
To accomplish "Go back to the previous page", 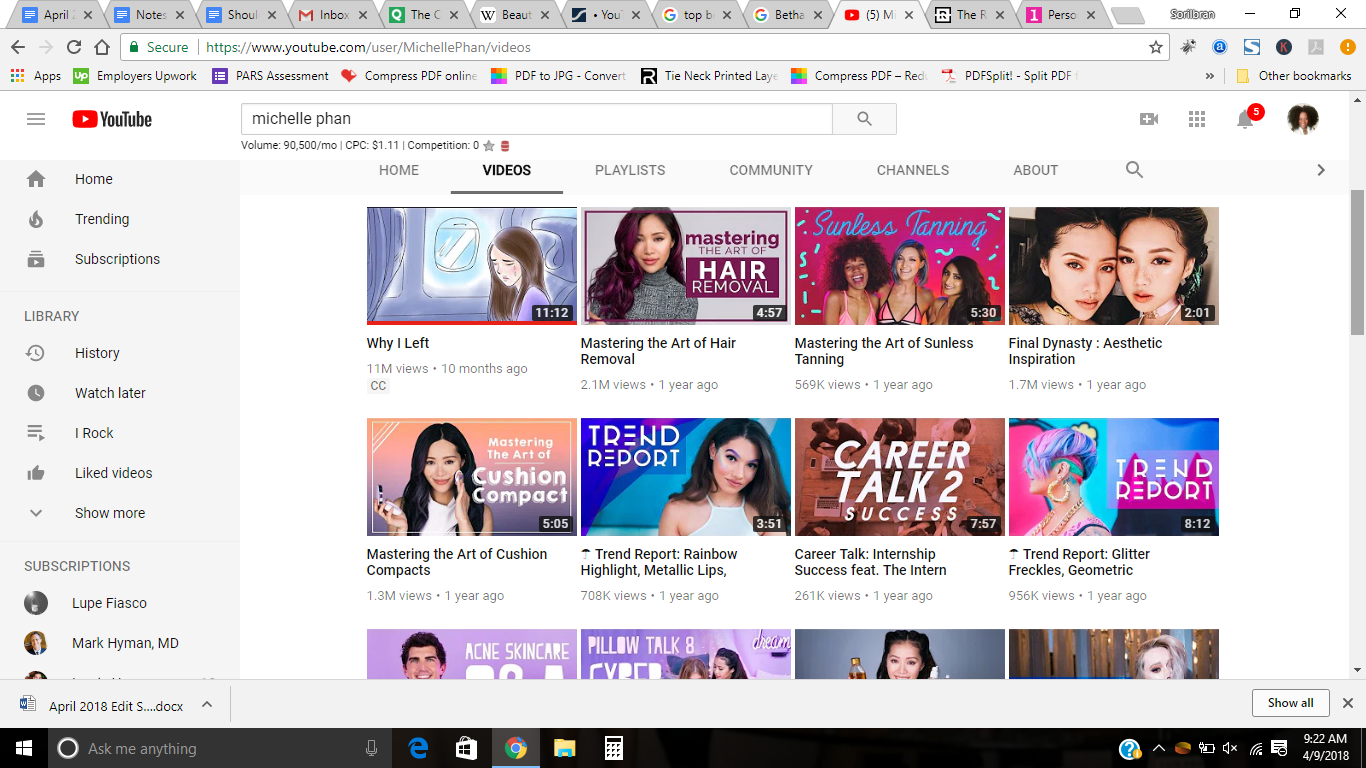I will point(18,47).
